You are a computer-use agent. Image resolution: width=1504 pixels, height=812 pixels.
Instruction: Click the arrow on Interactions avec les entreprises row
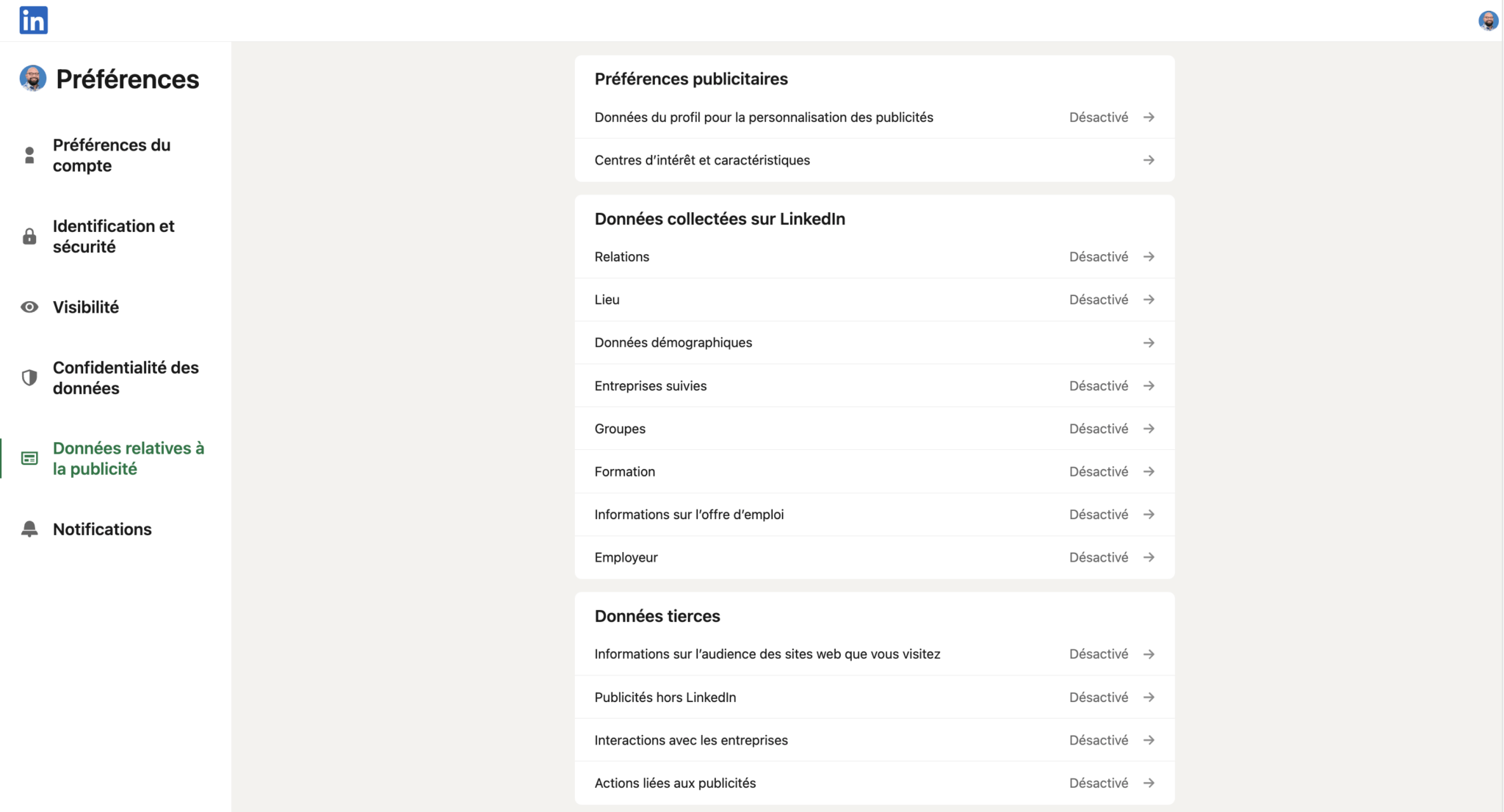click(x=1149, y=740)
